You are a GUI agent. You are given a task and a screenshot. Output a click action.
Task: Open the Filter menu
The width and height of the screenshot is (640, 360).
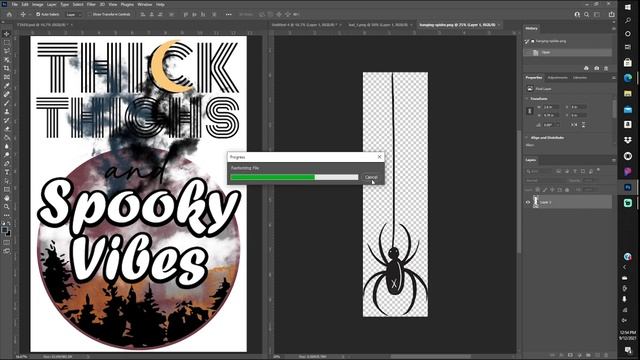[91, 4]
